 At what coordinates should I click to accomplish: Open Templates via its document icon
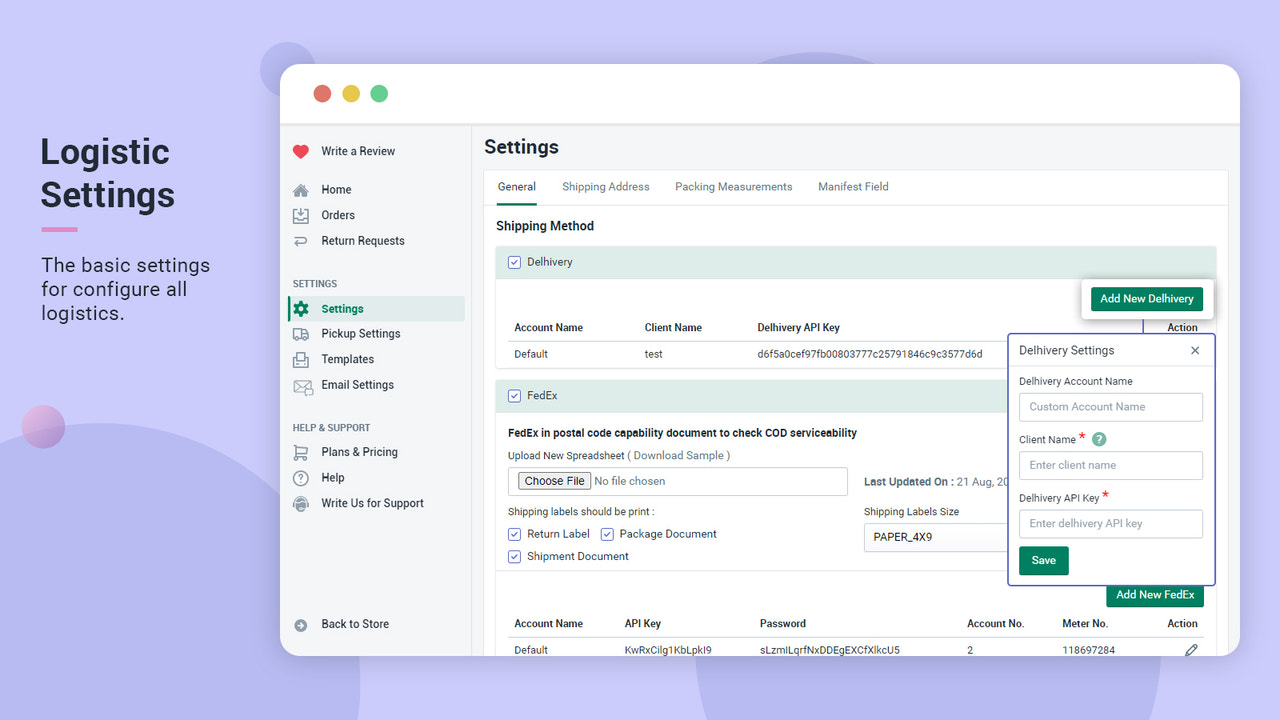click(301, 359)
